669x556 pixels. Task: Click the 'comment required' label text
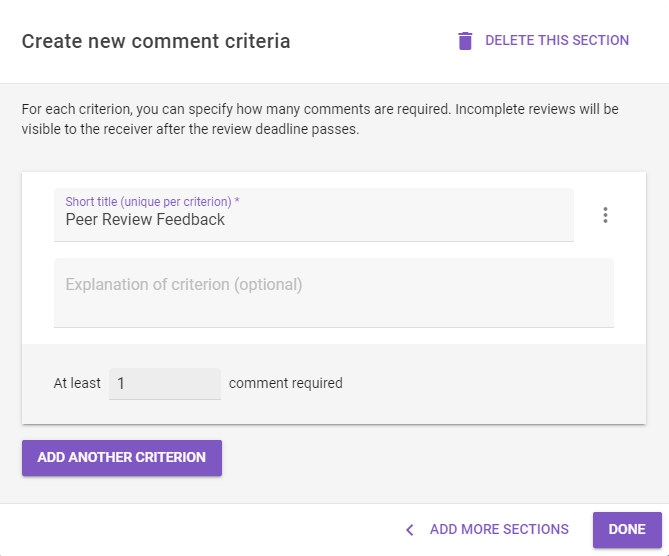click(285, 383)
